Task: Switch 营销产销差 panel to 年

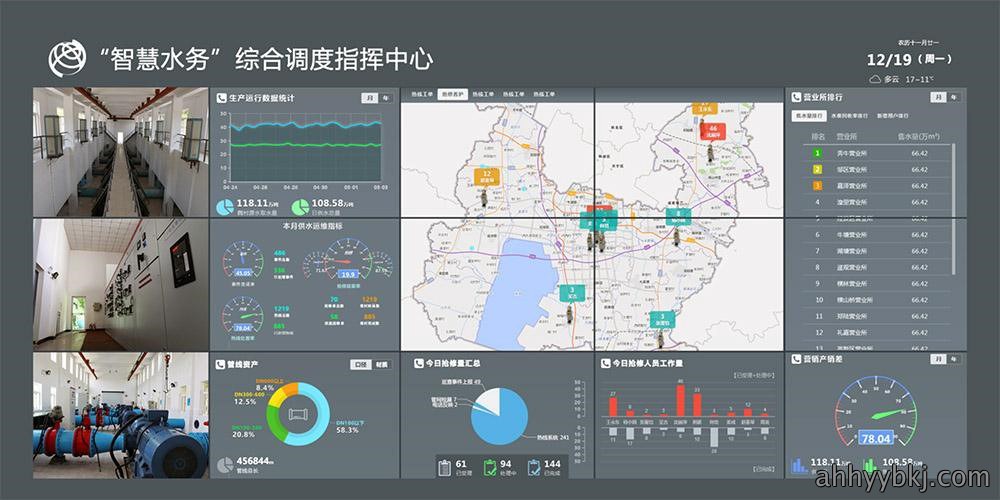Action: coord(953,360)
